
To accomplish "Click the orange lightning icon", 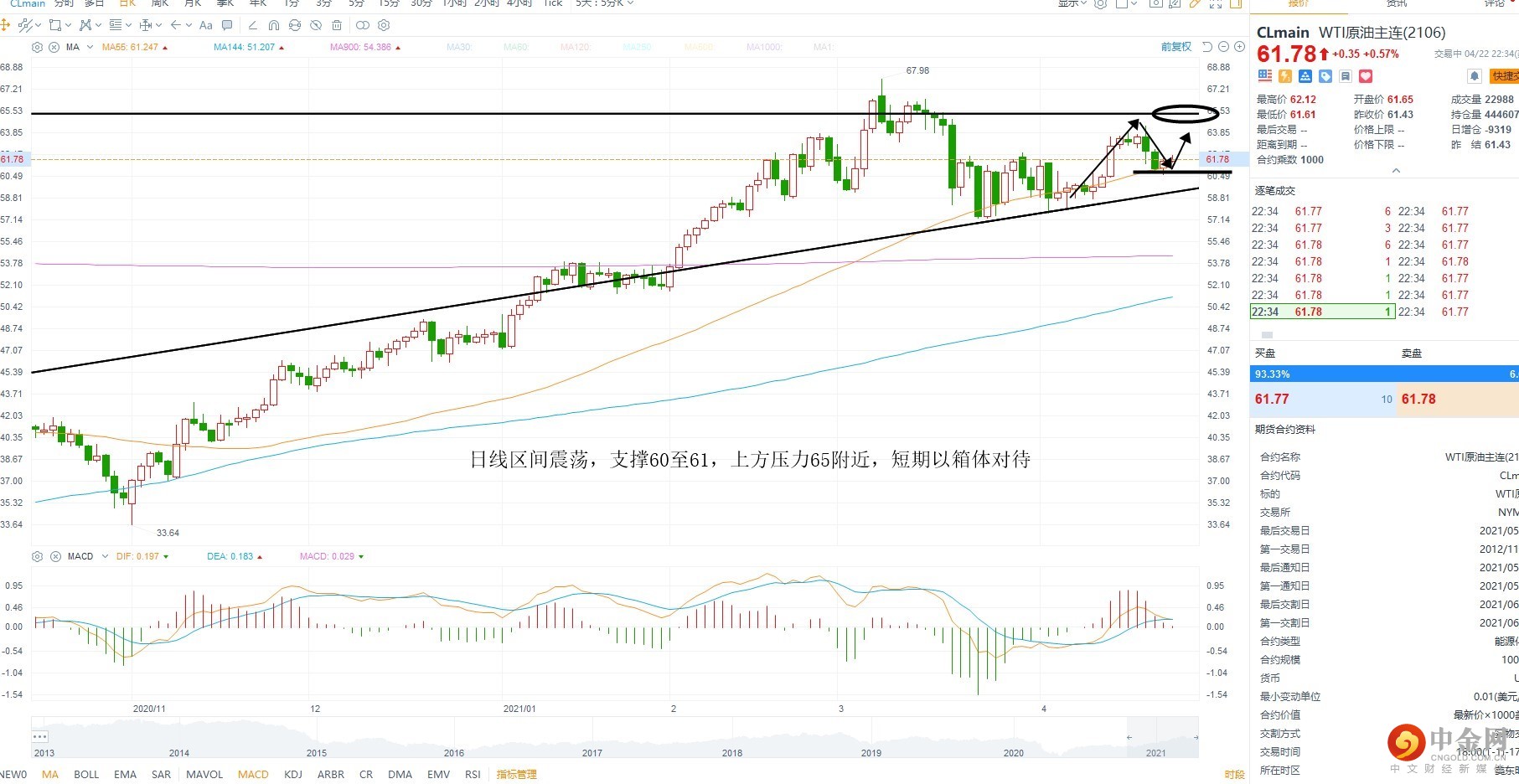I will (1285, 76).
